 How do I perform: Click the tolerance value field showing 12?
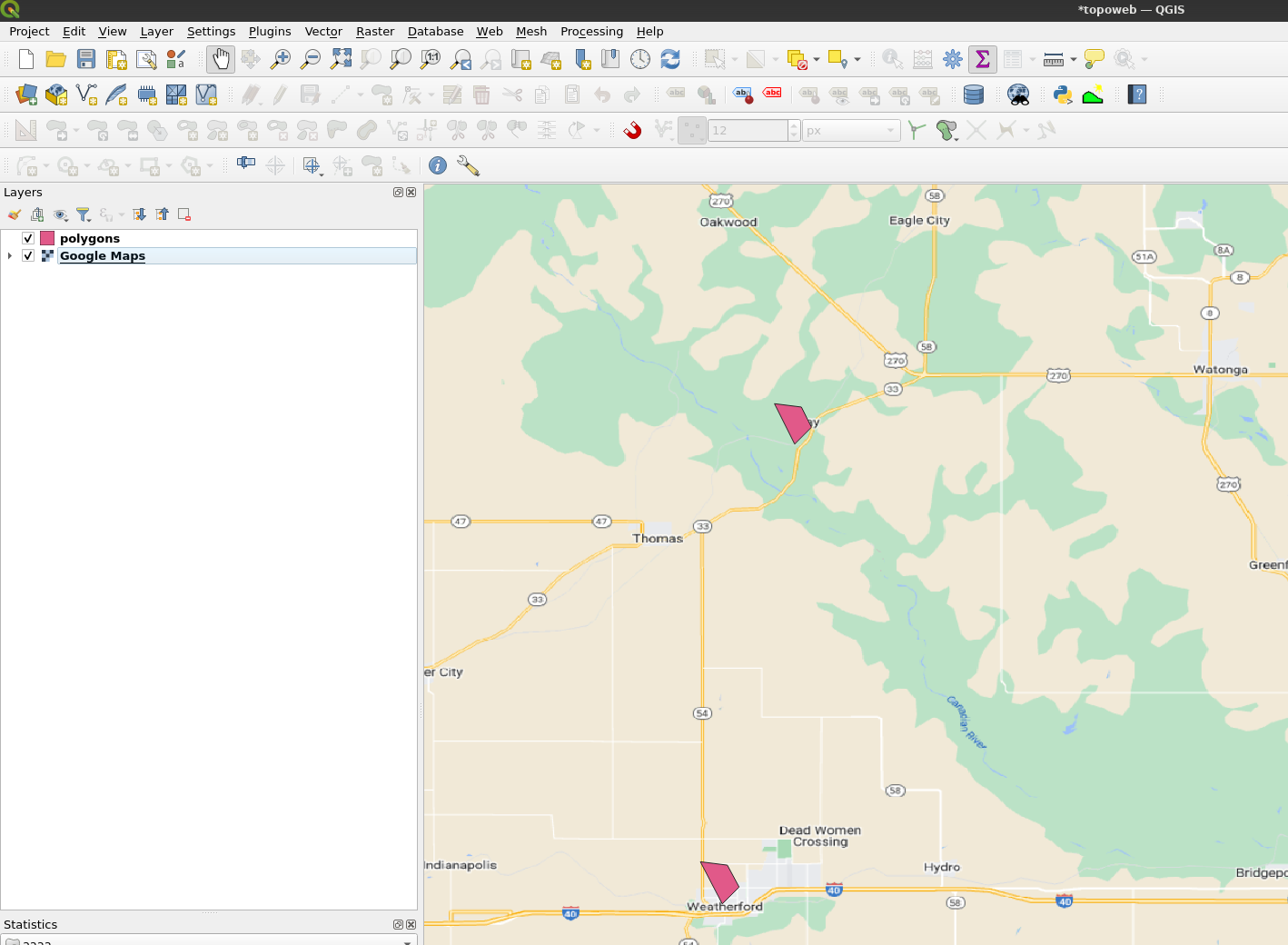(x=748, y=130)
